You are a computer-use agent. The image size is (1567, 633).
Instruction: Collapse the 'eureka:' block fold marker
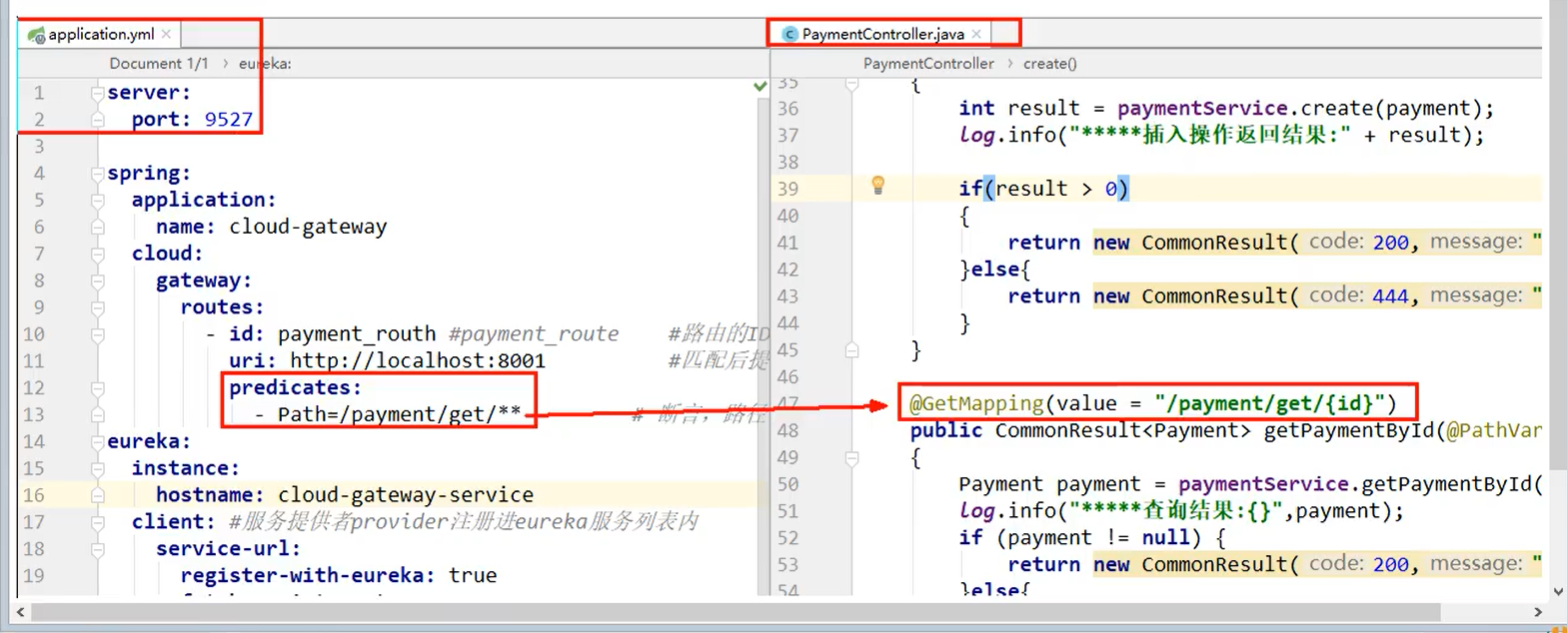click(98, 441)
